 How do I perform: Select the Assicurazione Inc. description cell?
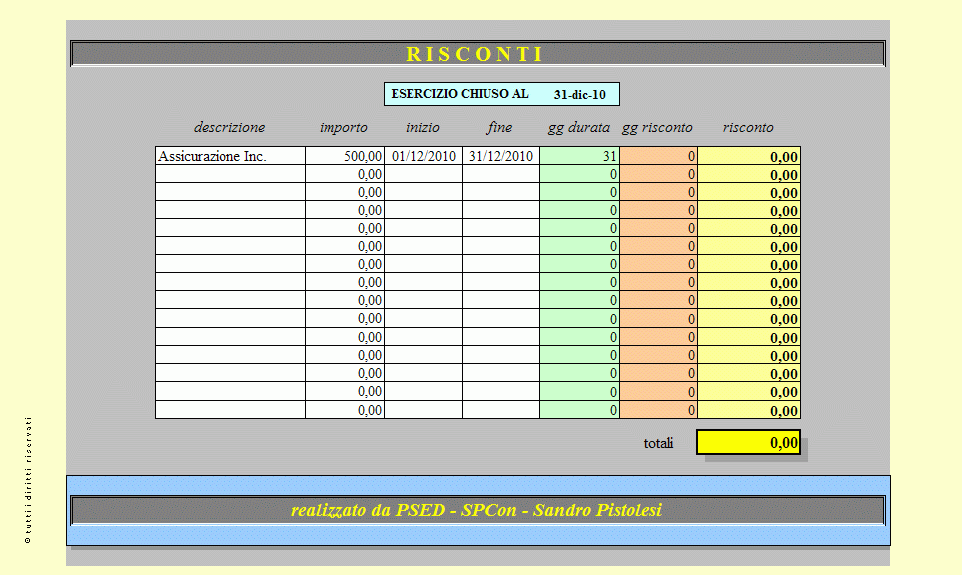230,156
